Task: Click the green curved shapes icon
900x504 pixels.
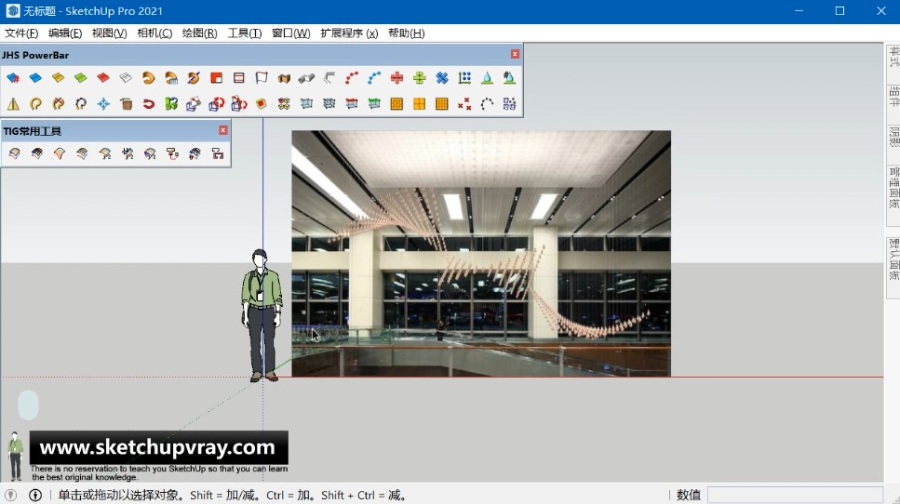Action: 171,104
